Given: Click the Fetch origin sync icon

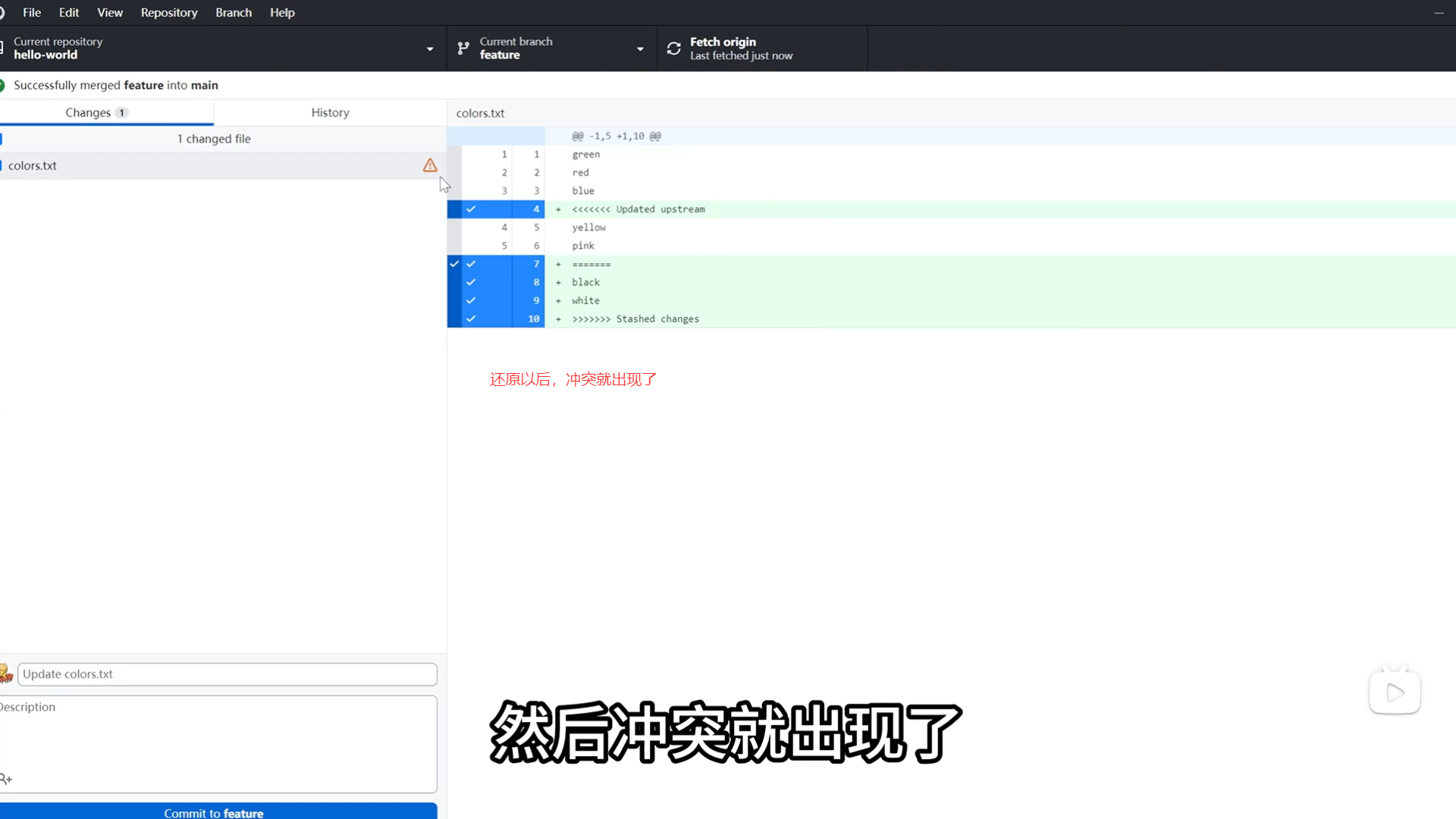Looking at the screenshot, I should point(673,49).
